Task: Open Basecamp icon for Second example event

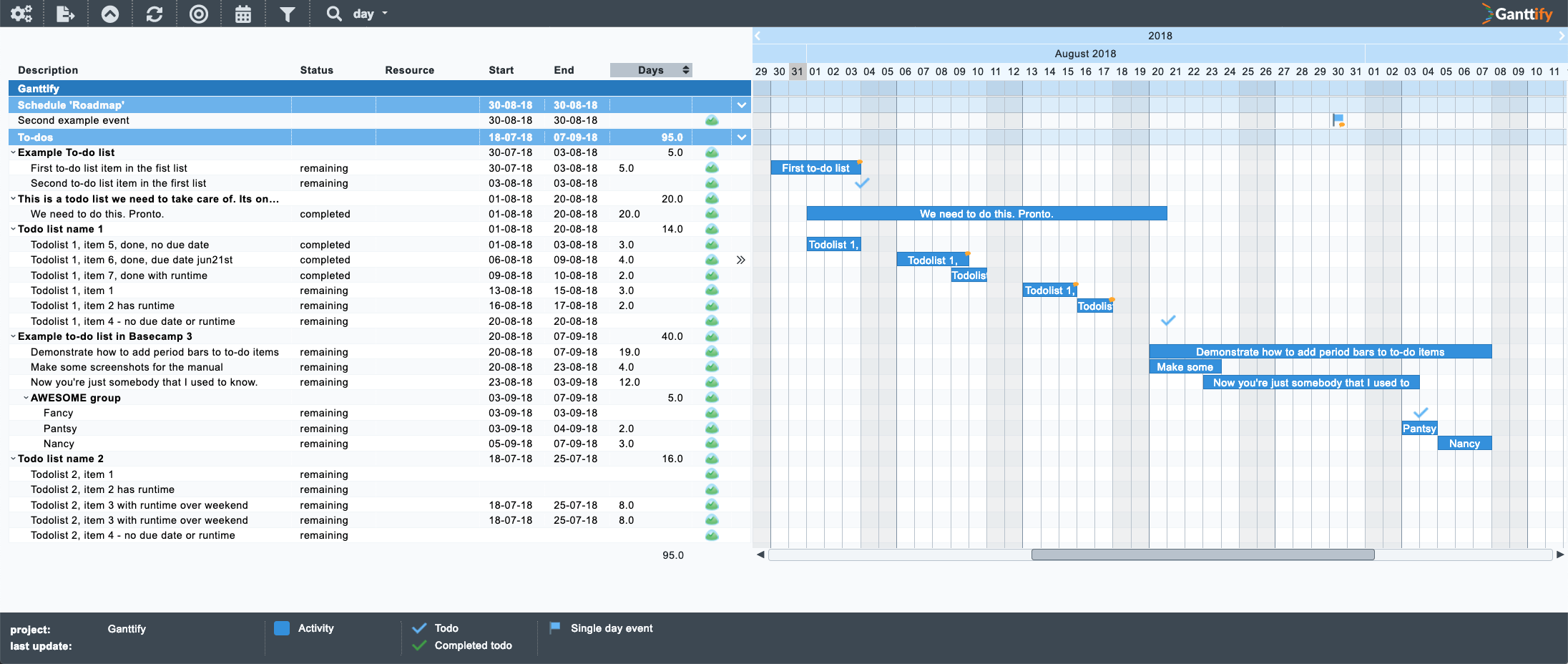Action: click(712, 120)
